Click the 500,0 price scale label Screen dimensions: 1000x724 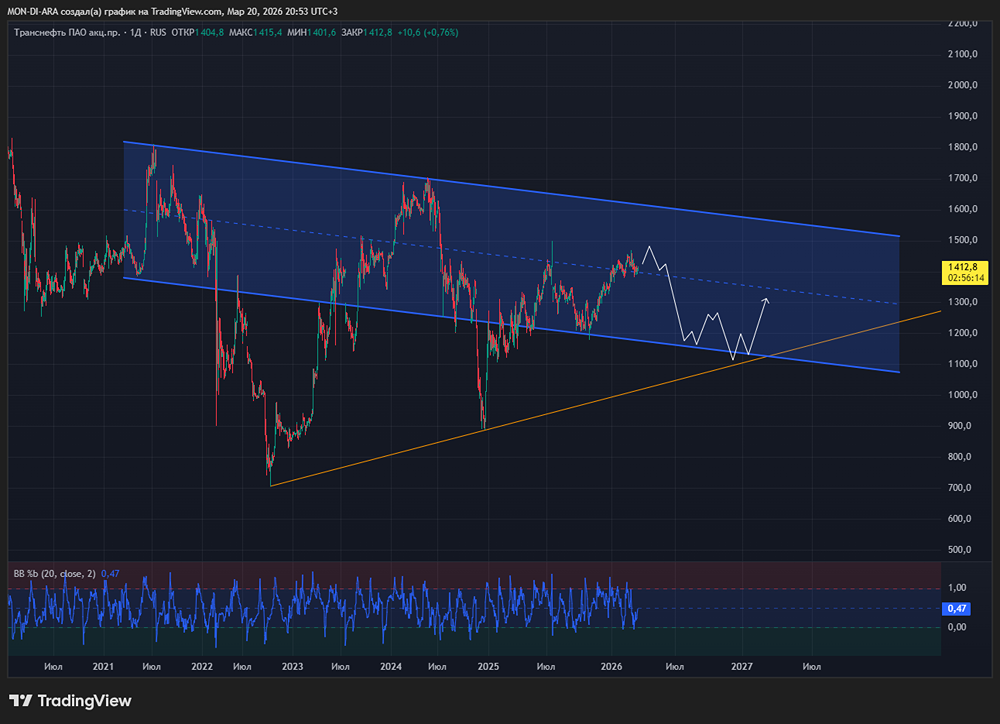960,549
